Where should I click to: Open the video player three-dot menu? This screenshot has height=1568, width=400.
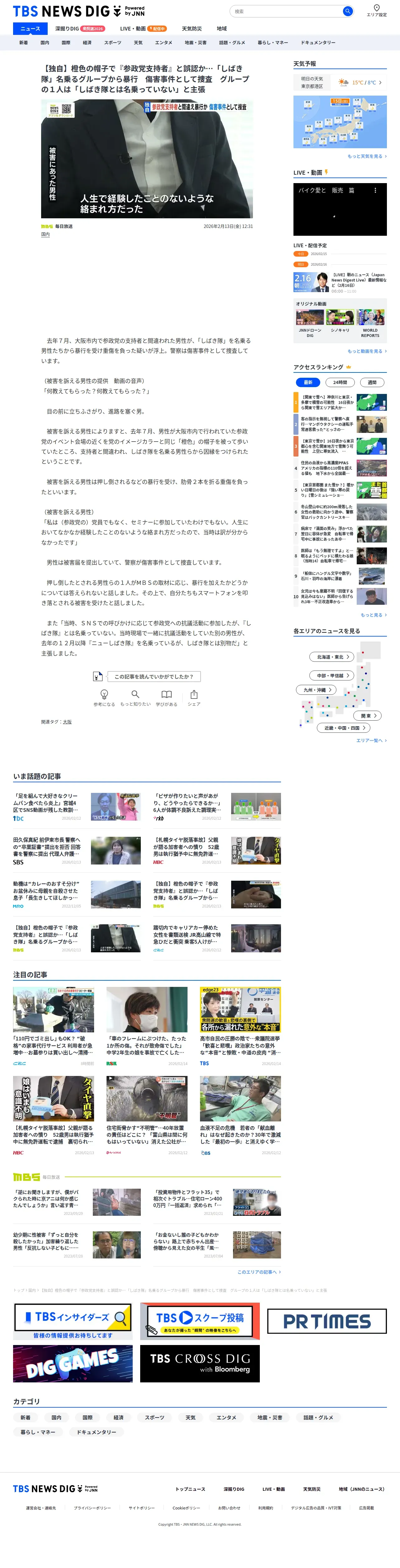click(375, 191)
